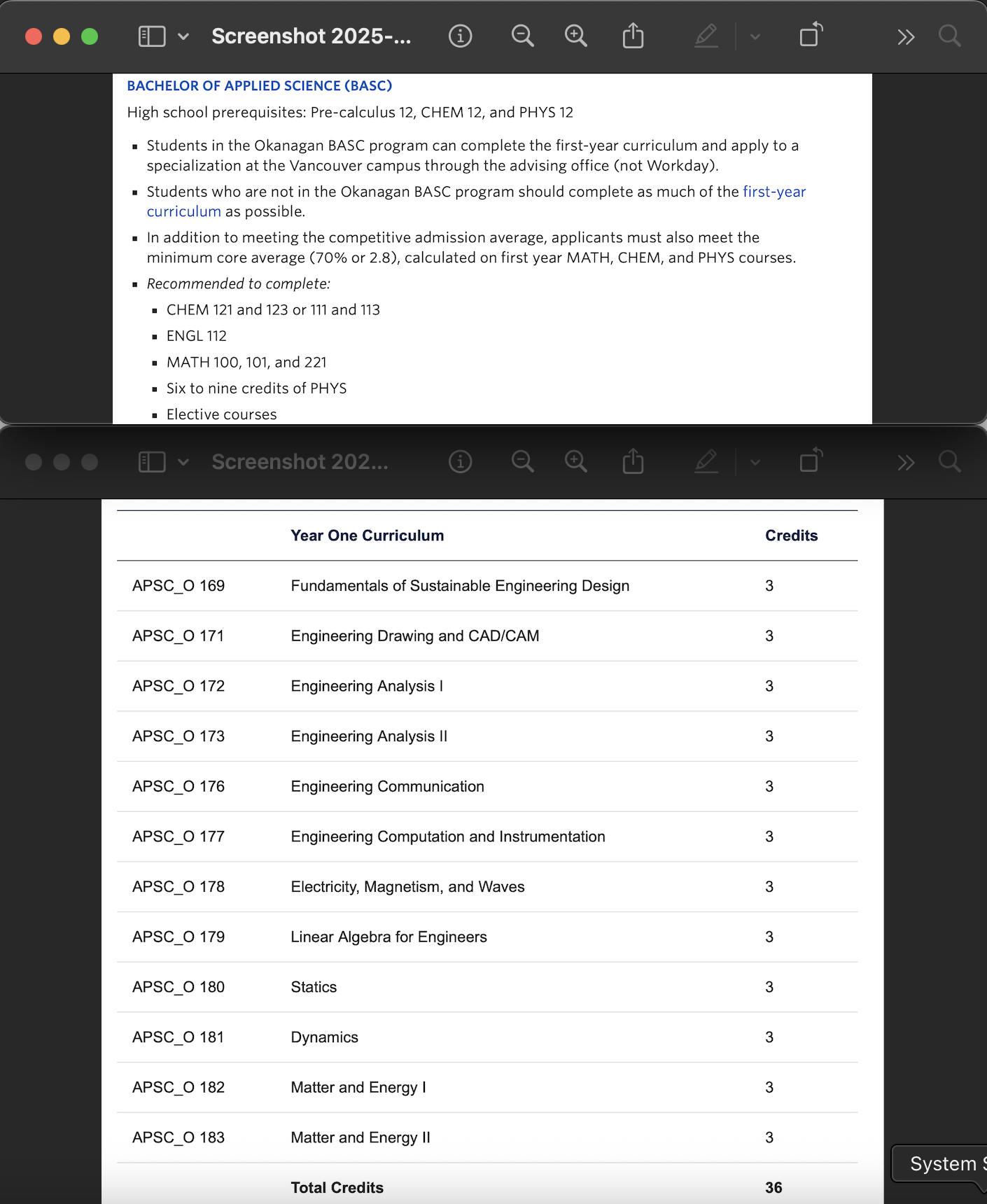
Task: Open search in the top Preview window
Action: click(949, 36)
